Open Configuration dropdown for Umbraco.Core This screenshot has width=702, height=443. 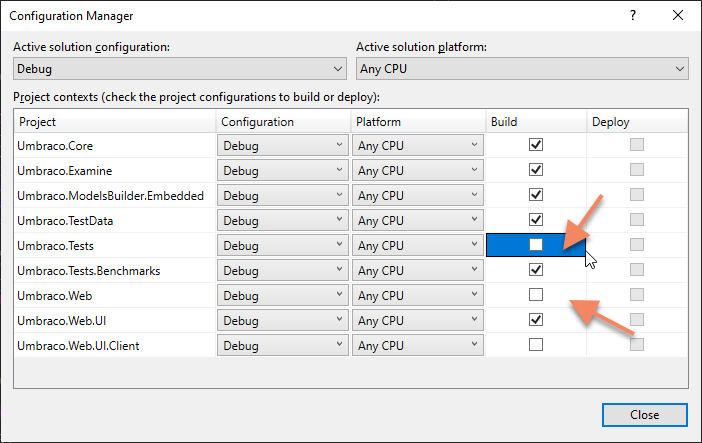pyautogui.click(x=283, y=145)
